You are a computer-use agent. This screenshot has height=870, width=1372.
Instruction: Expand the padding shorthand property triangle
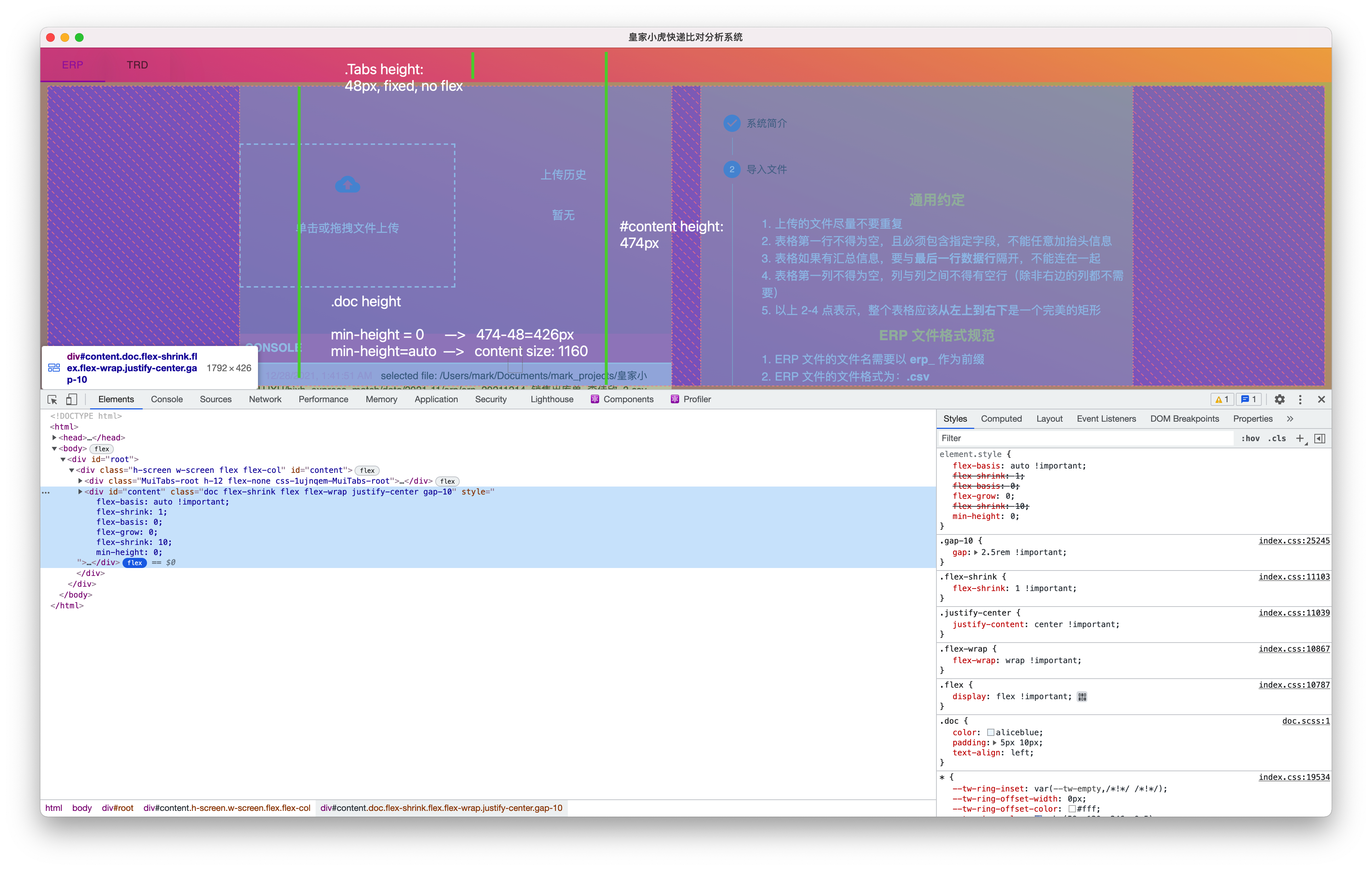(x=995, y=743)
